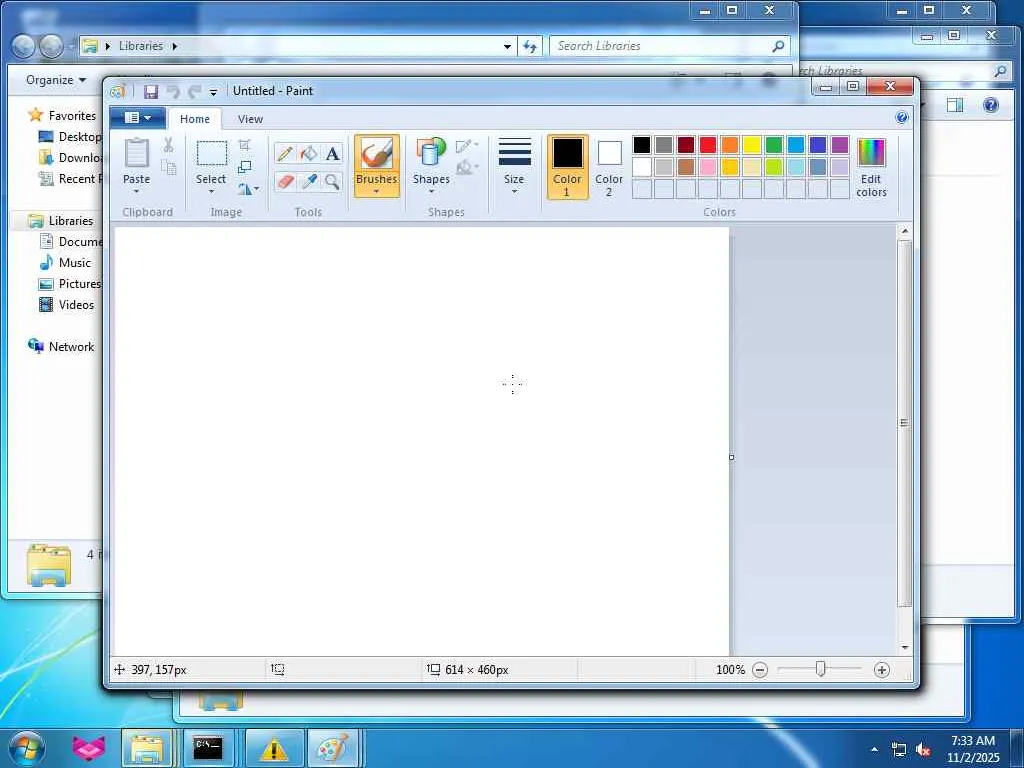This screenshot has height=768, width=1024.
Task: Click the command prompt taskbar icon
Action: coord(208,748)
